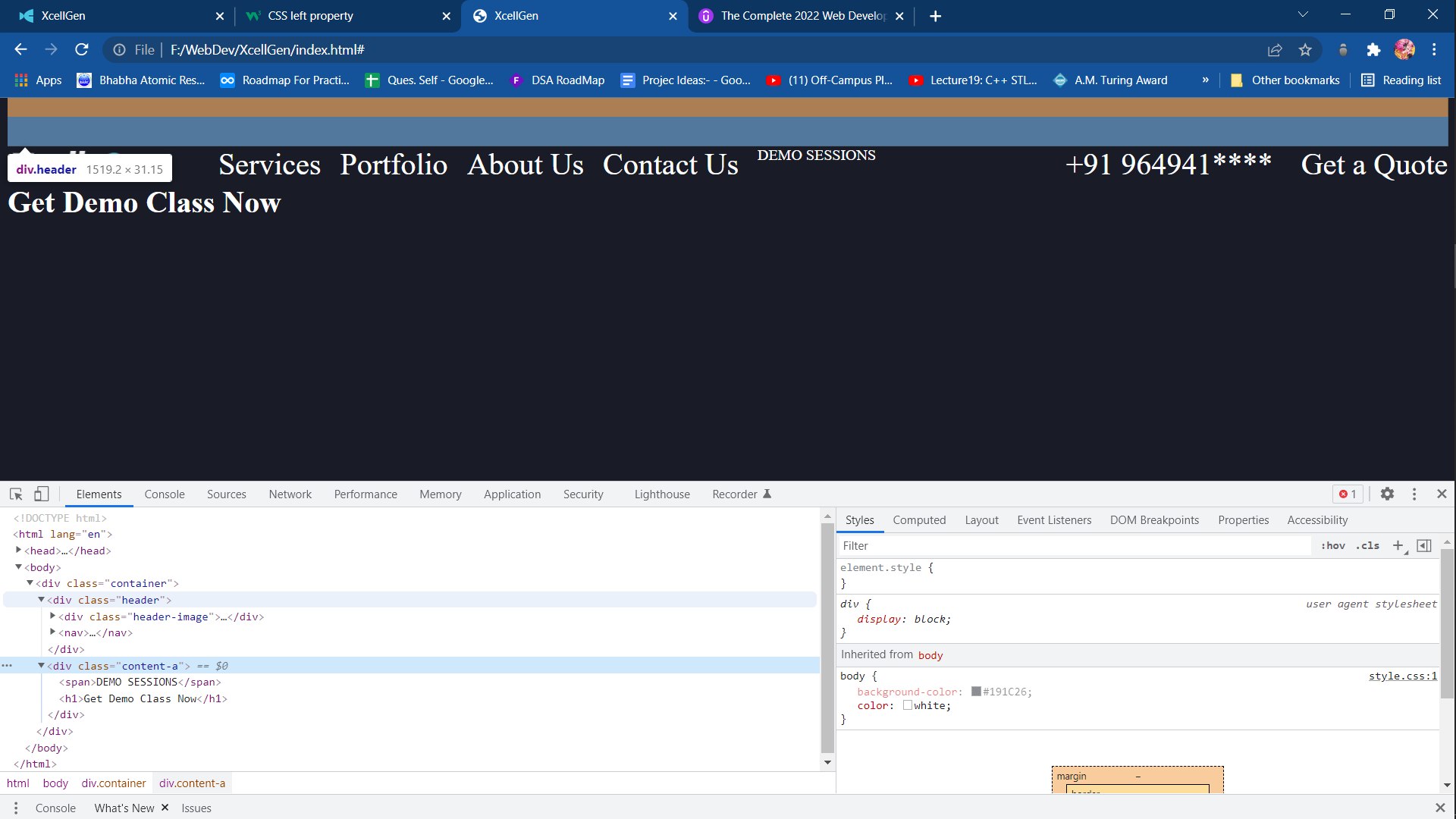Click the background-color swatch in body styles

[x=977, y=691]
